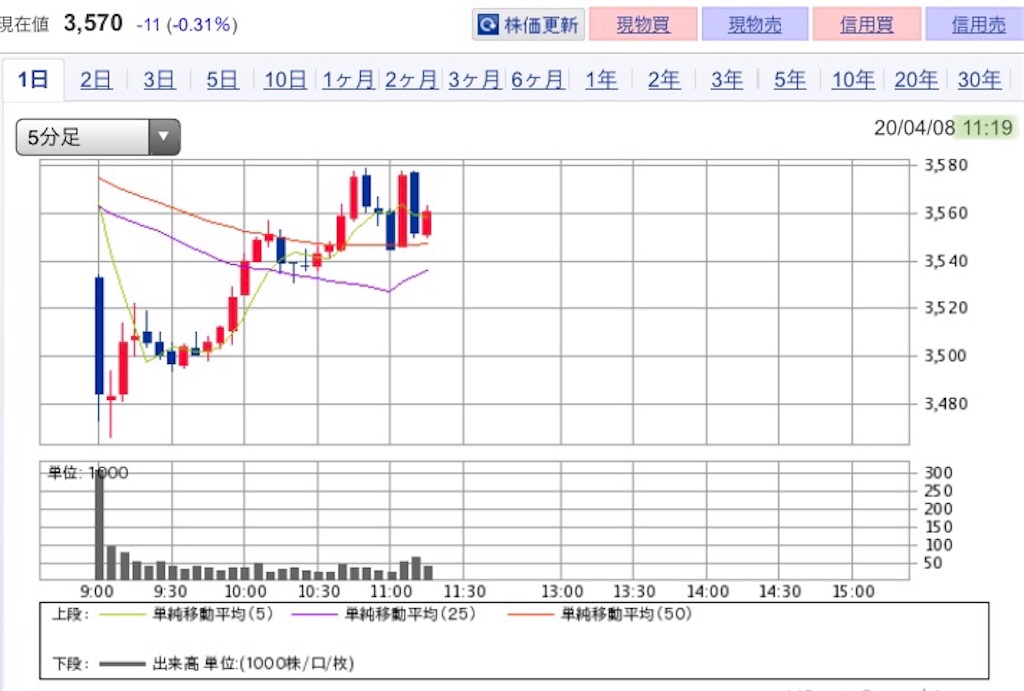Click the 株価更新 price update button

[x=528, y=25]
